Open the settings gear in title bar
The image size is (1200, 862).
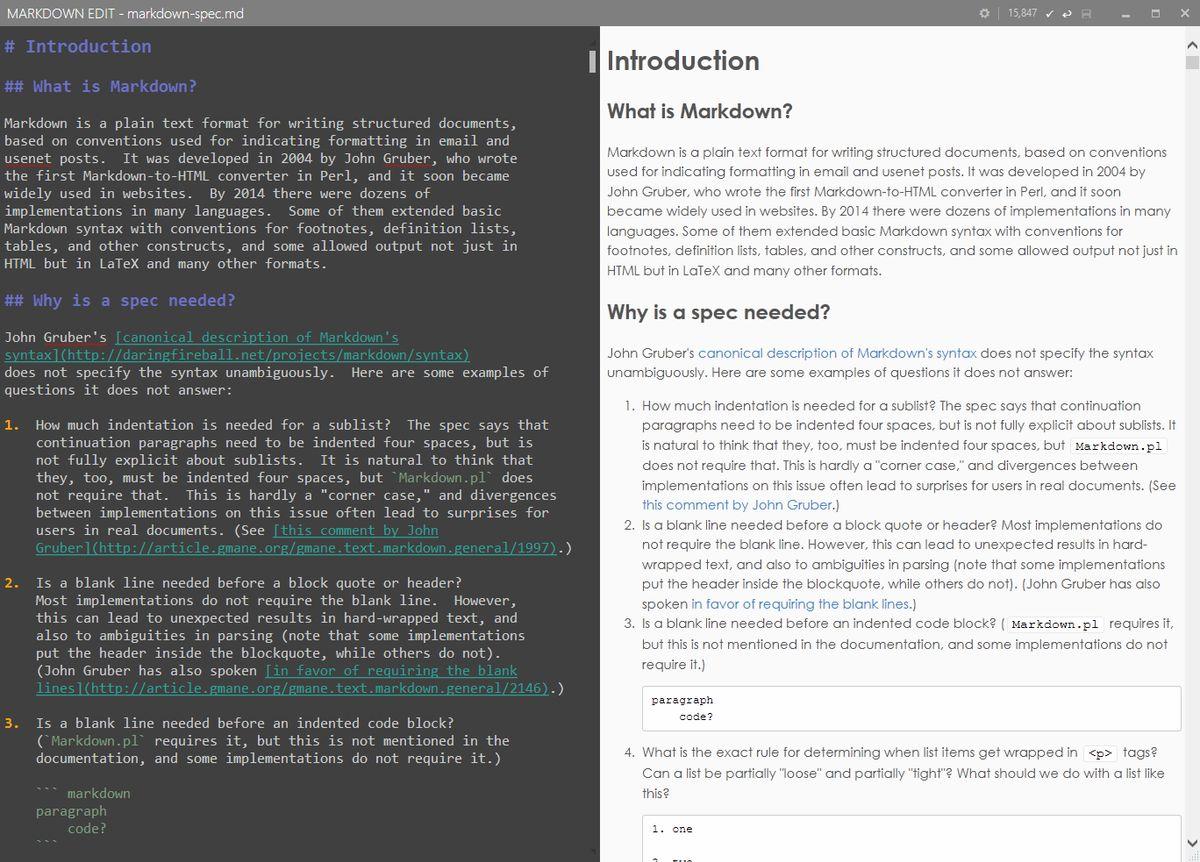(x=985, y=13)
